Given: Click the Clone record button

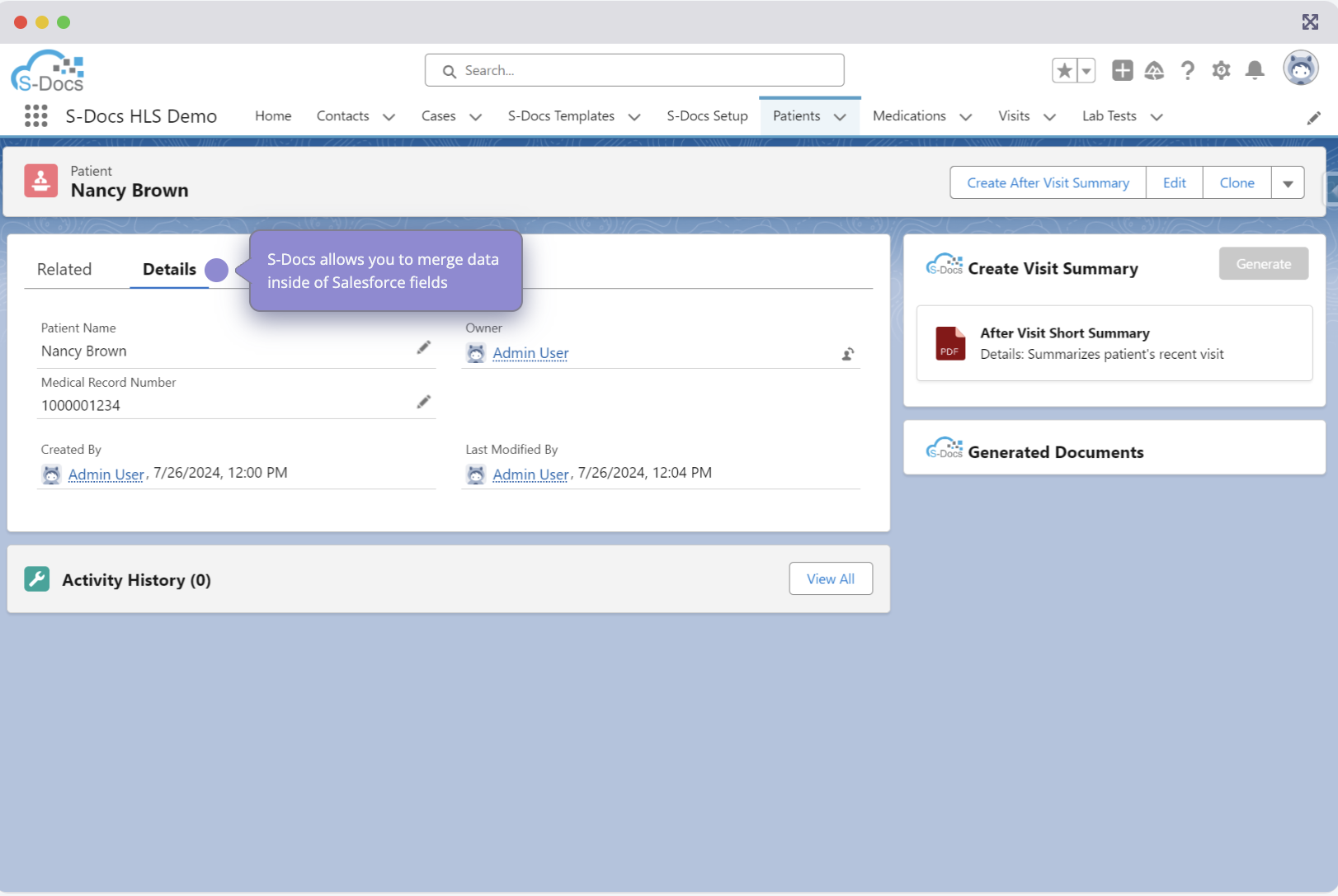Looking at the screenshot, I should pyautogui.click(x=1237, y=183).
